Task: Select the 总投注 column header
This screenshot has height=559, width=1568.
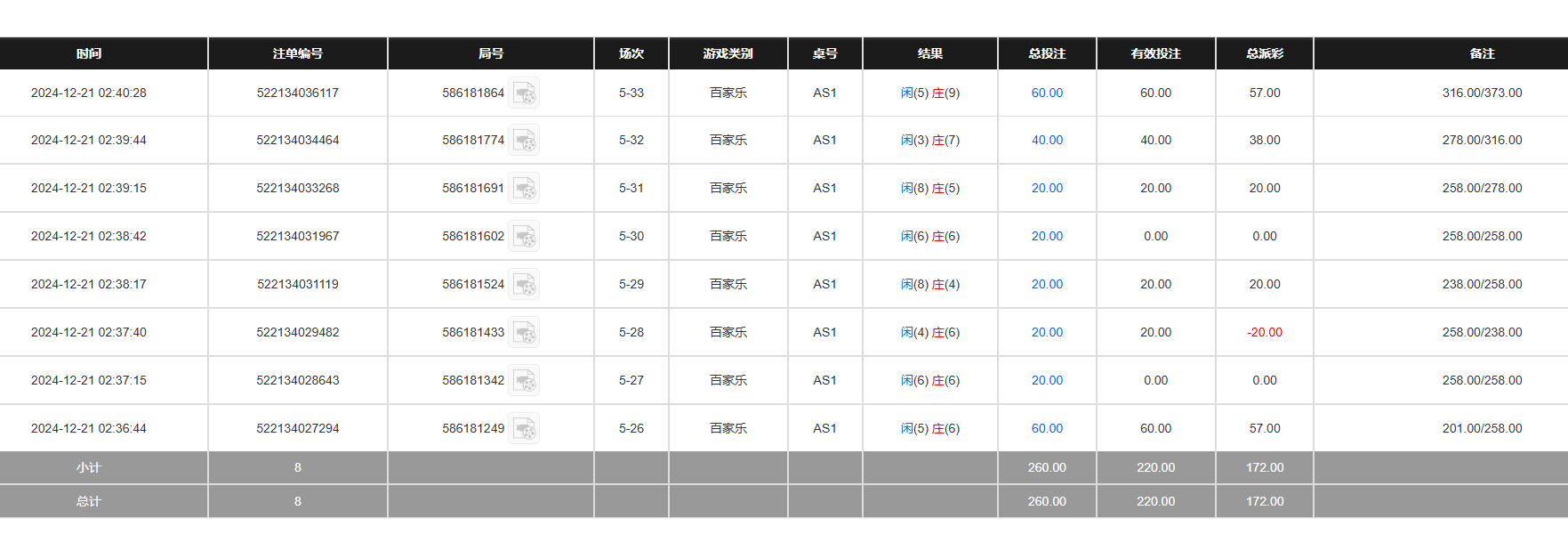Action: (1047, 53)
